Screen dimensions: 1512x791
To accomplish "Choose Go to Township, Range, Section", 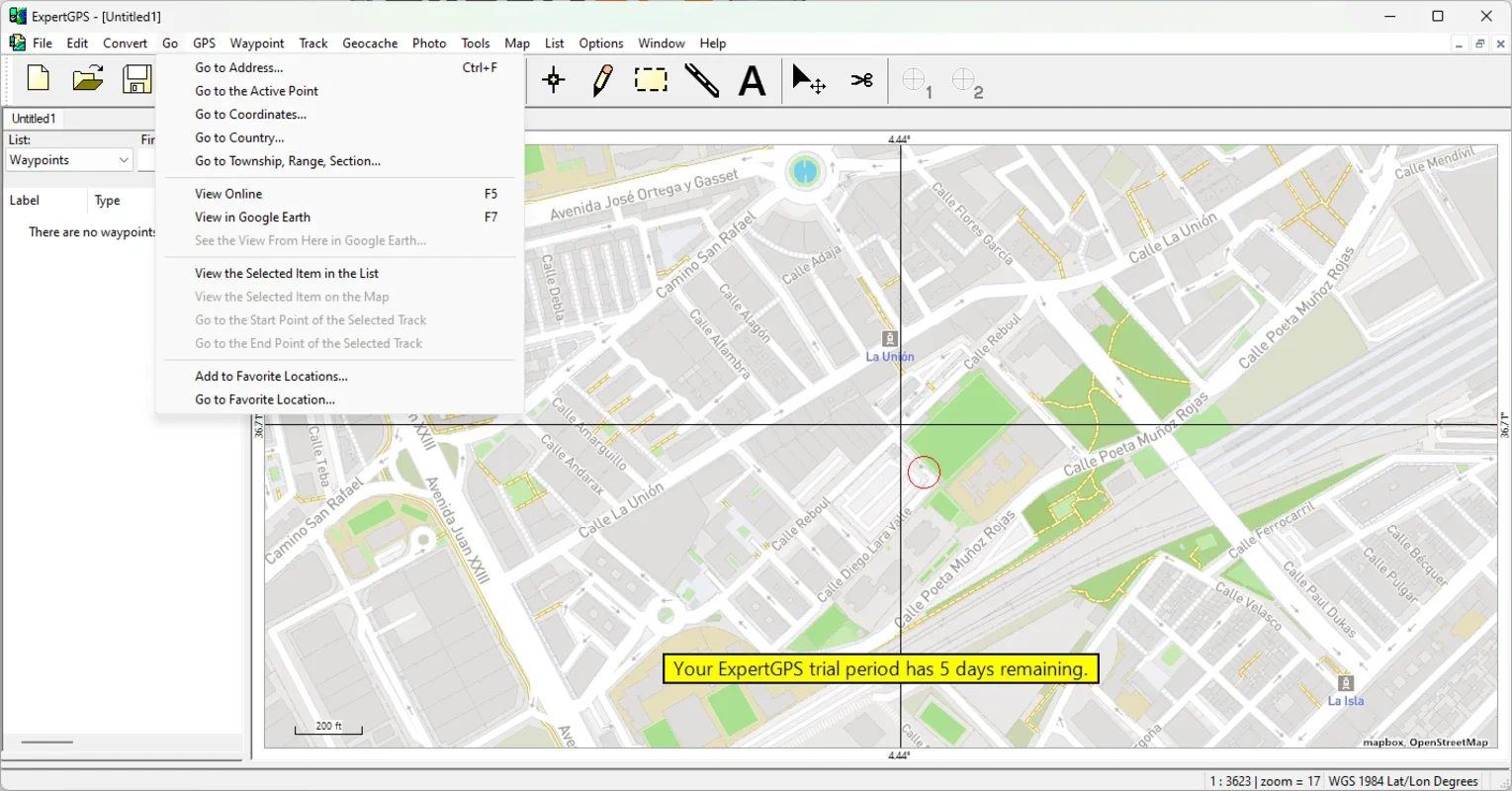I will point(339,161).
